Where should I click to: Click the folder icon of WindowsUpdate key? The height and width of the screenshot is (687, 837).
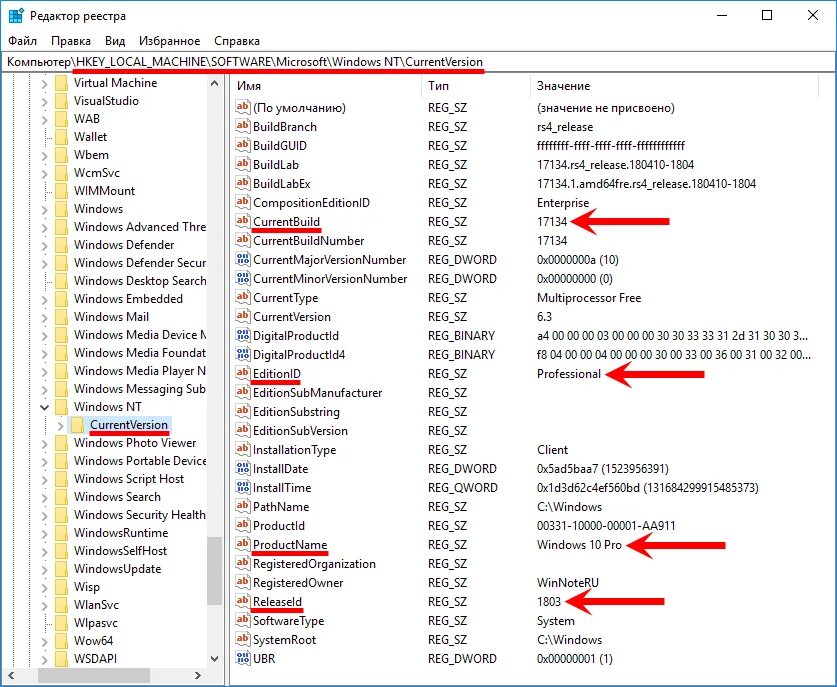pyautogui.click(x=61, y=569)
